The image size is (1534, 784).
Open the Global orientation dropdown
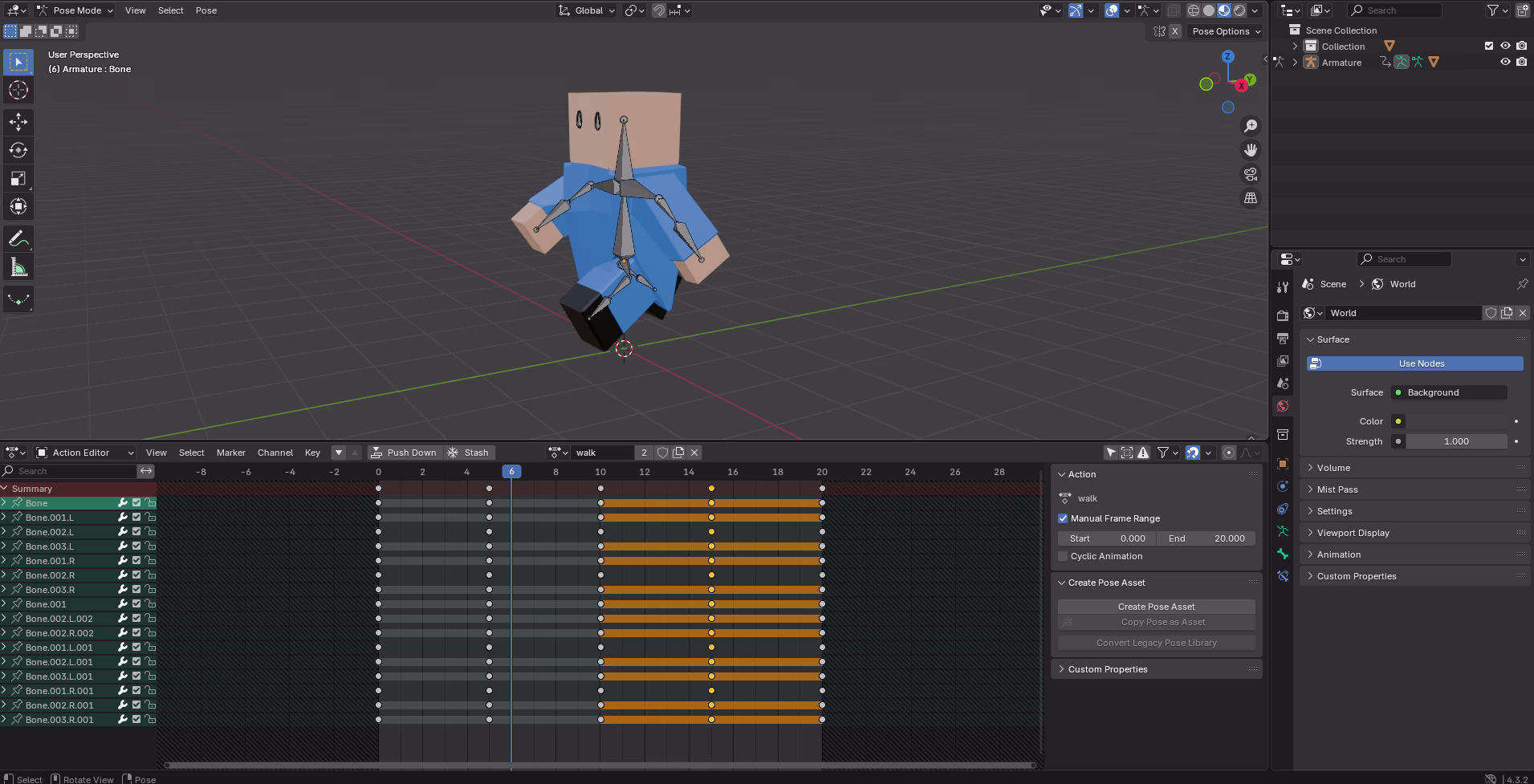click(x=587, y=10)
